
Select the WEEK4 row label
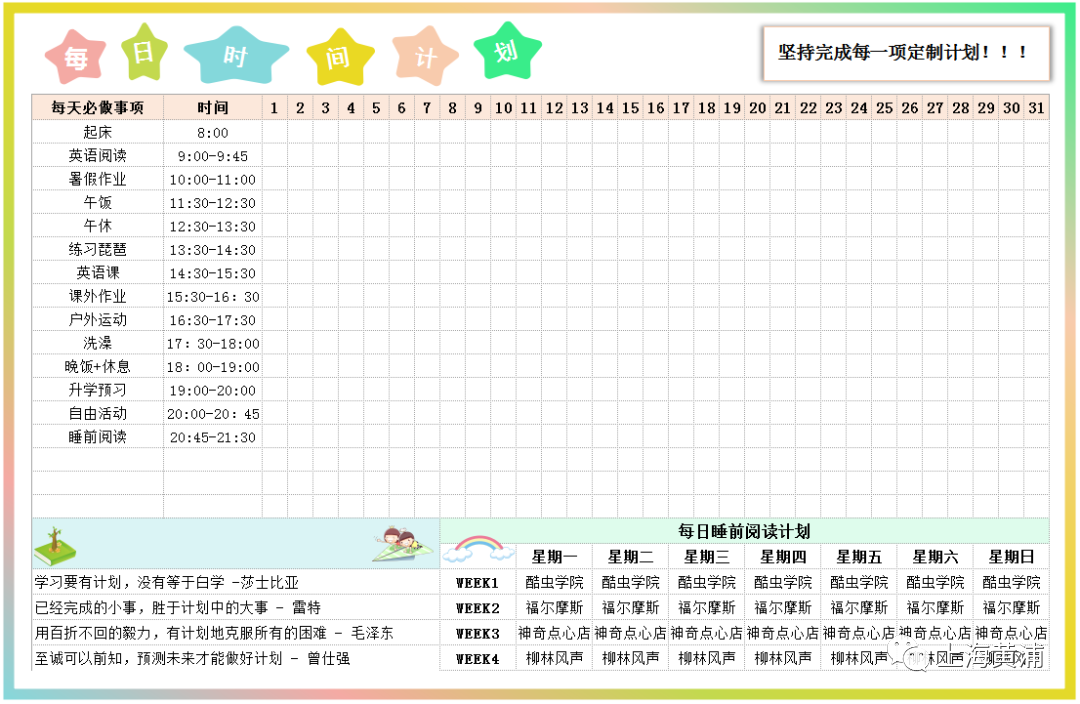pos(477,659)
